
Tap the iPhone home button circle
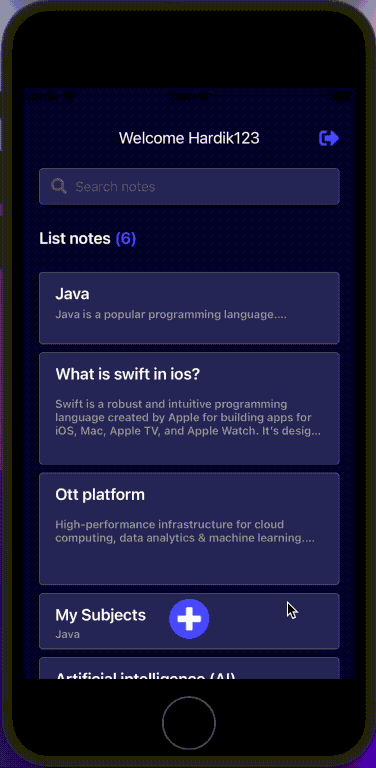pyautogui.click(x=189, y=723)
